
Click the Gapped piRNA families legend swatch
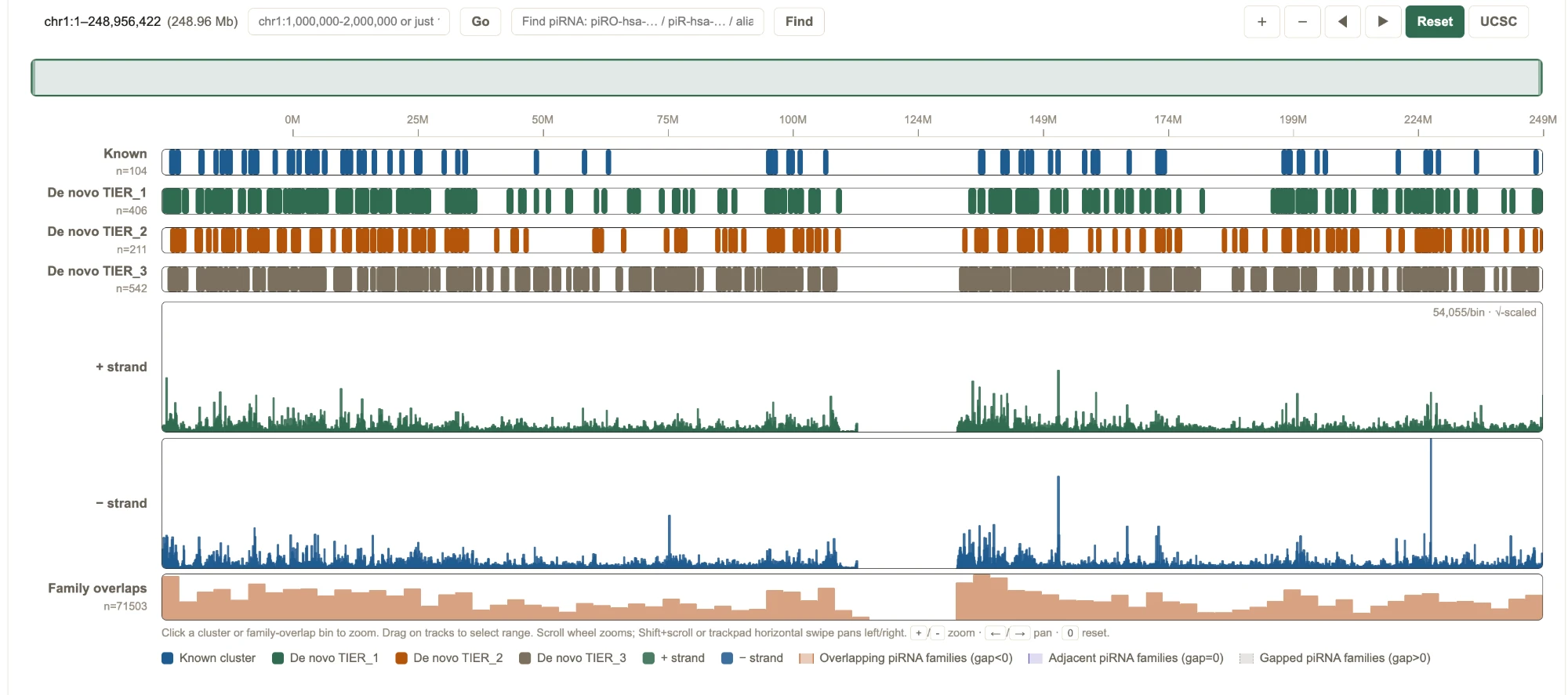pos(1246,658)
